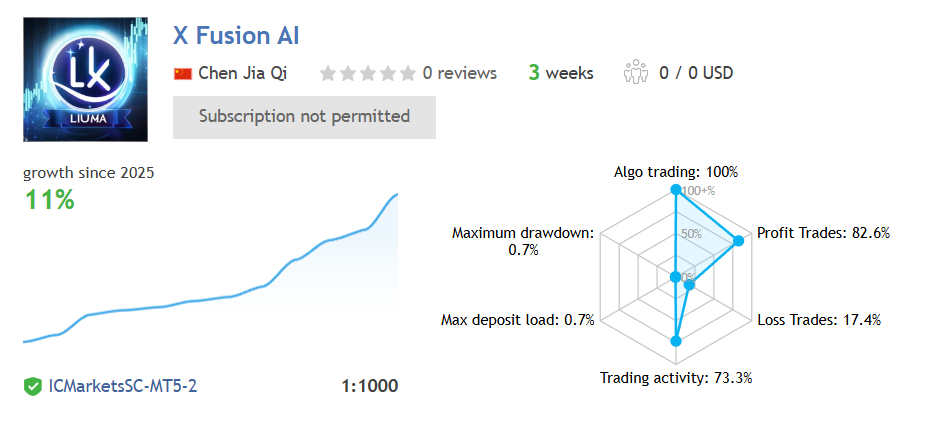Click the 11% growth value
Viewport: 941px width, 433px height.
tap(50, 200)
